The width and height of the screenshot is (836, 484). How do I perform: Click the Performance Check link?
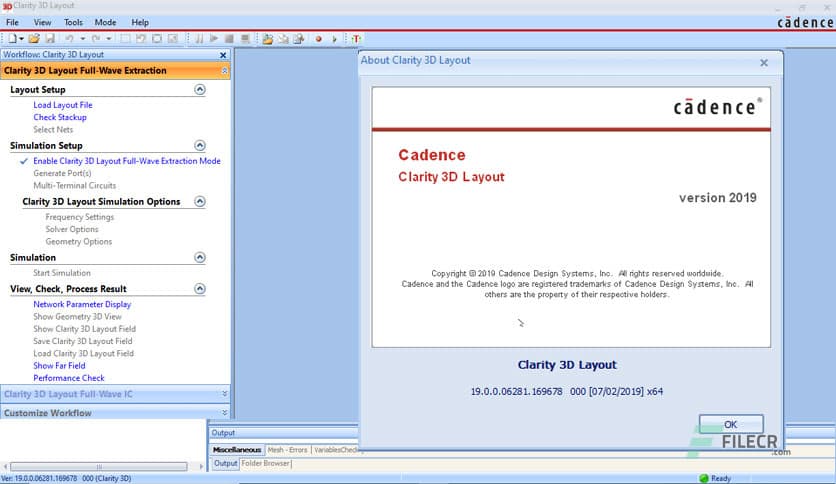pos(69,378)
